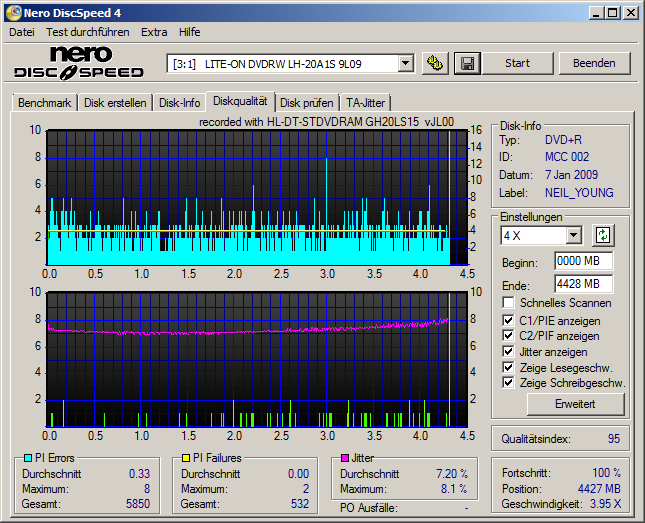Click the Start button
This screenshot has height=523, width=645.
(517, 63)
